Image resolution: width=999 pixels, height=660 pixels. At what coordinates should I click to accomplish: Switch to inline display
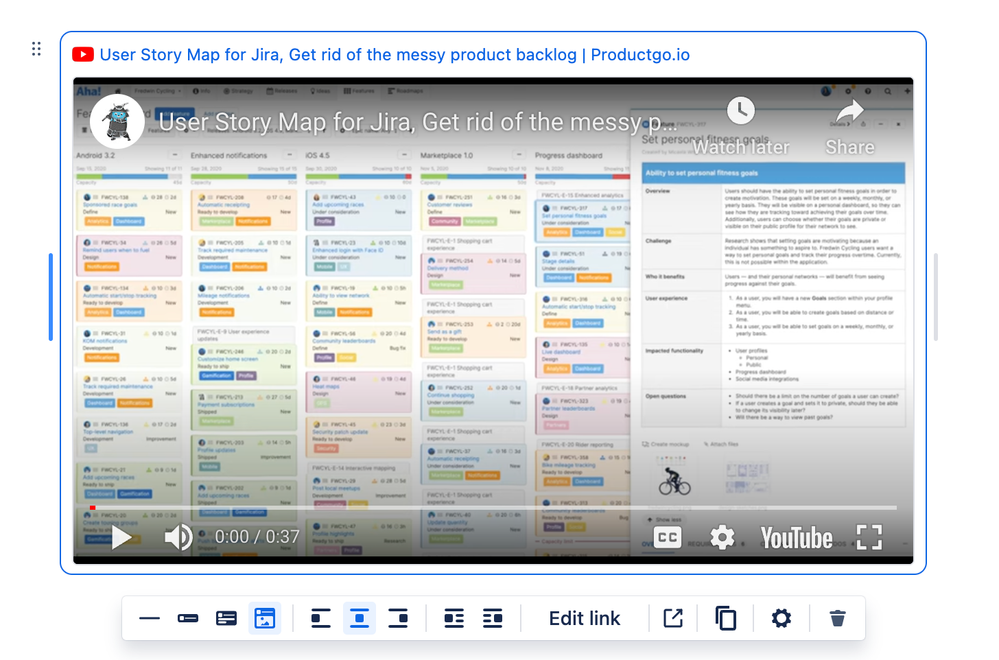pos(188,619)
